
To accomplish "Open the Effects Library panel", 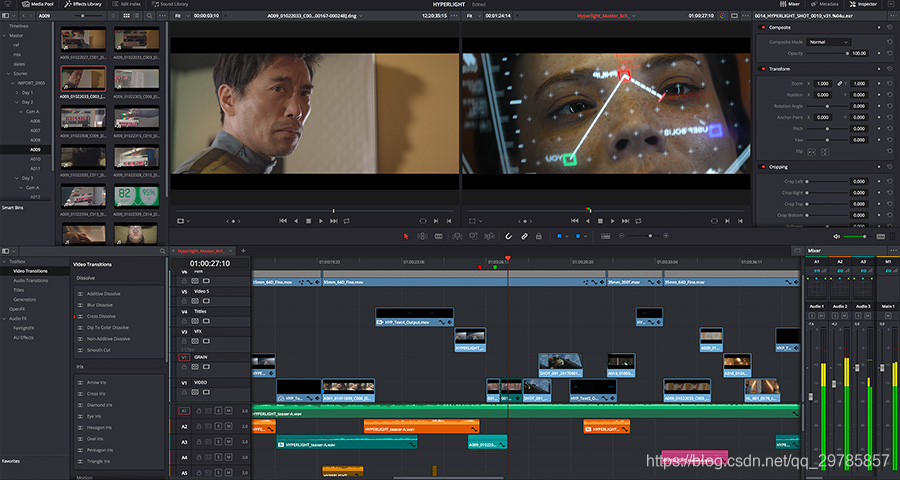I will click(x=83, y=4).
